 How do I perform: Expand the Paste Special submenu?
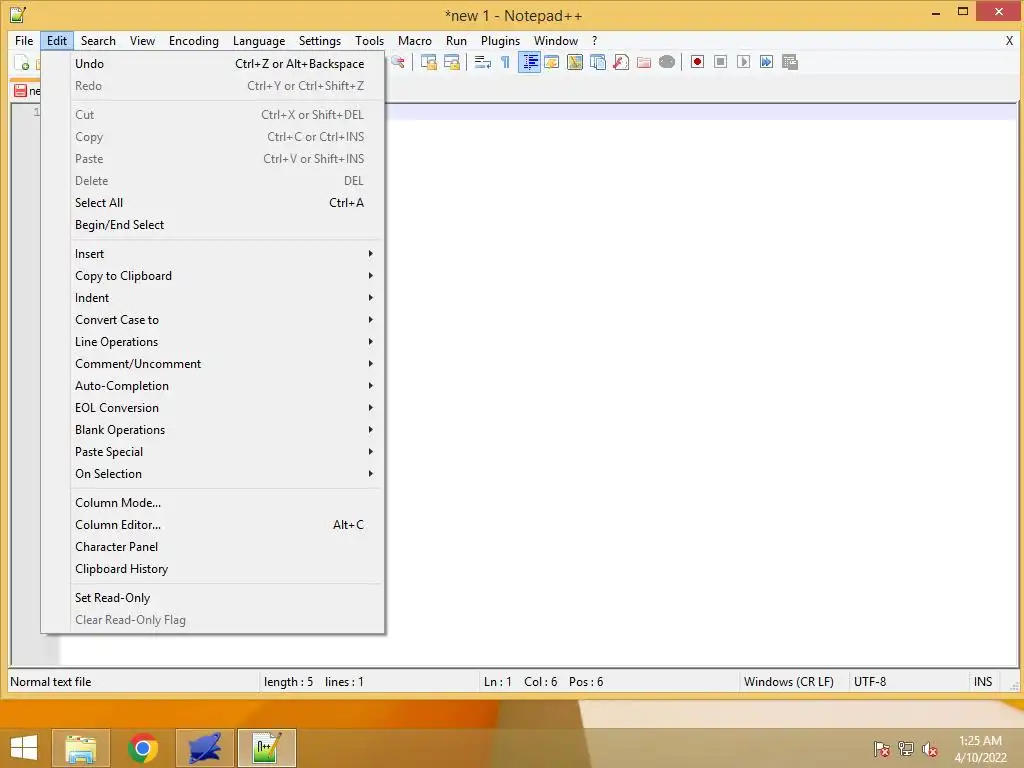coord(226,452)
